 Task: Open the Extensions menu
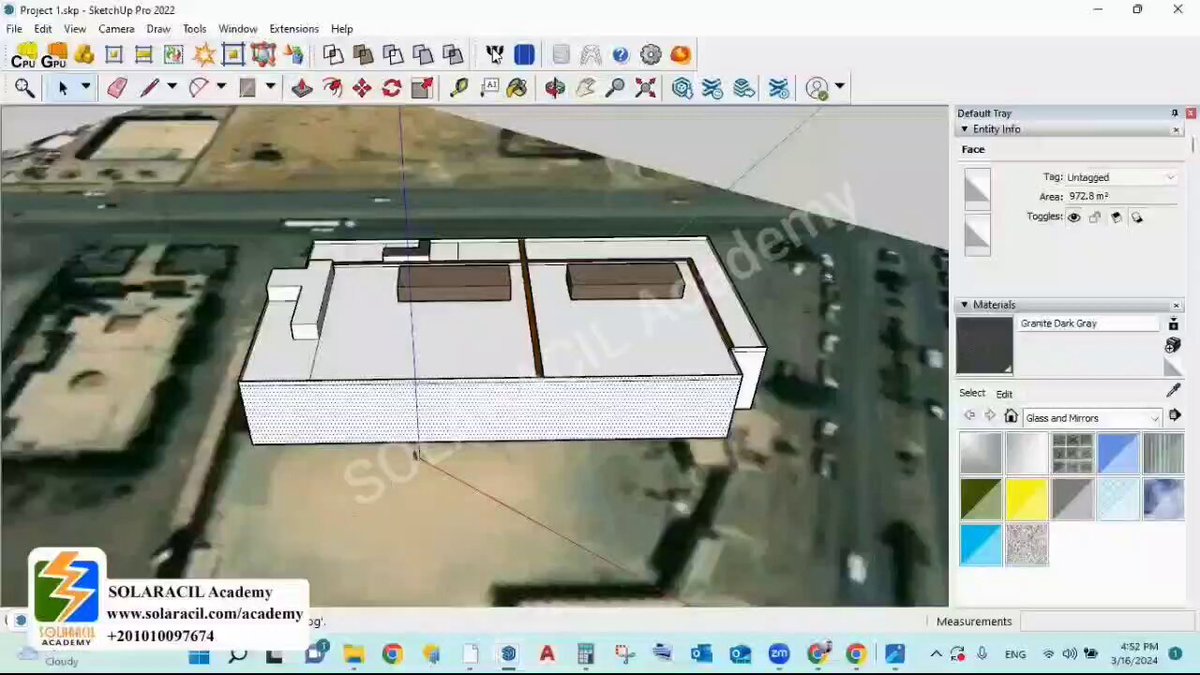[x=294, y=29]
